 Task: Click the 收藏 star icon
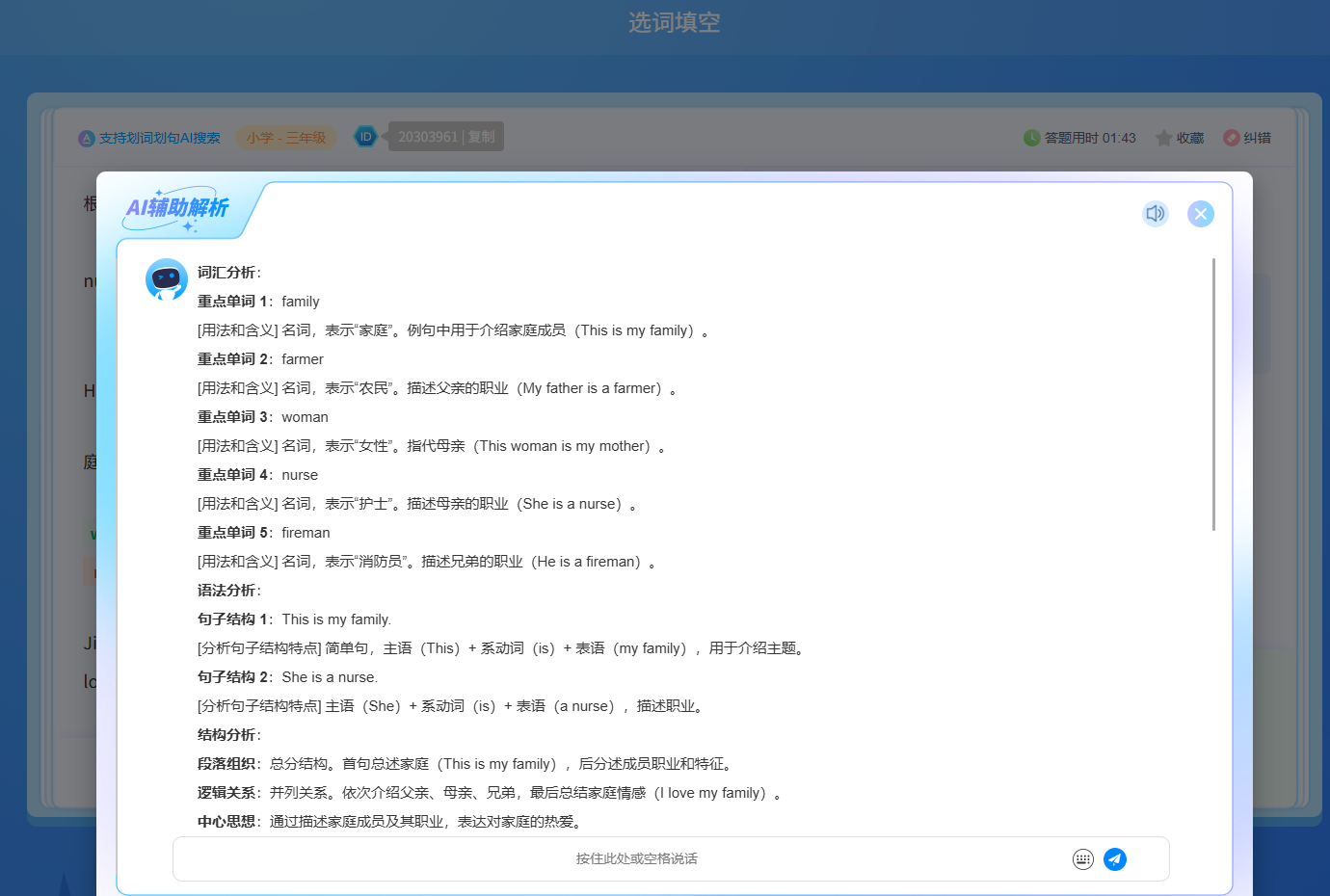click(x=1164, y=138)
